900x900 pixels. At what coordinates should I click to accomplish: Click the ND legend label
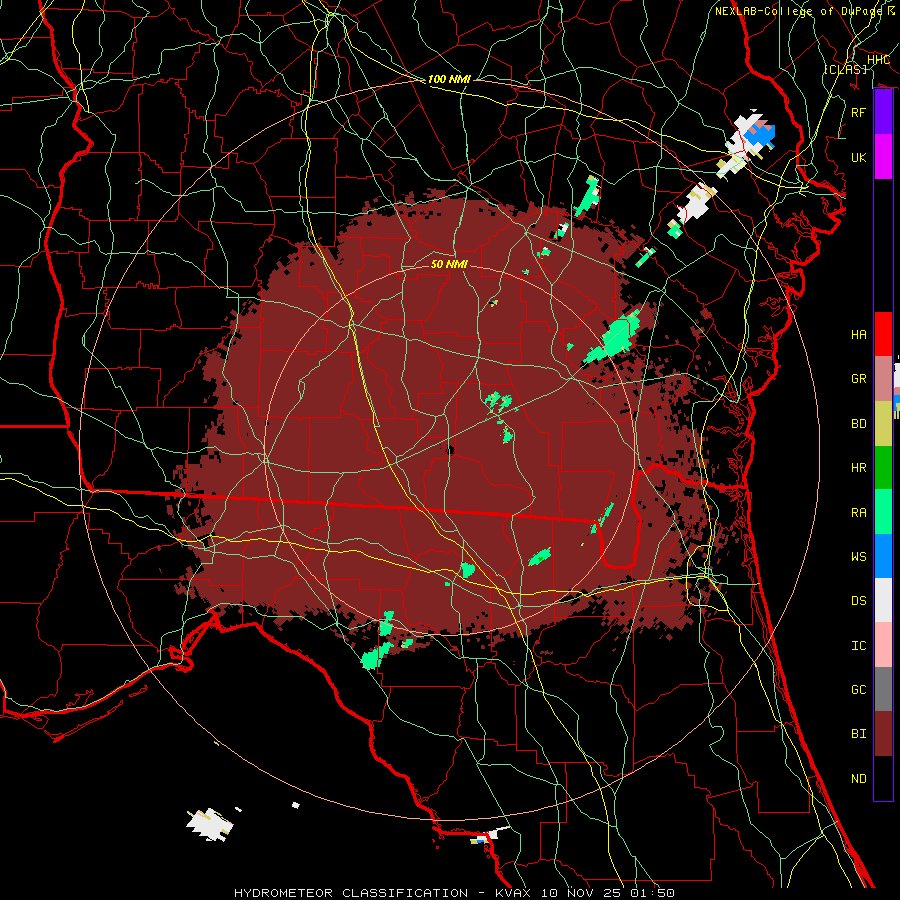[x=858, y=779]
